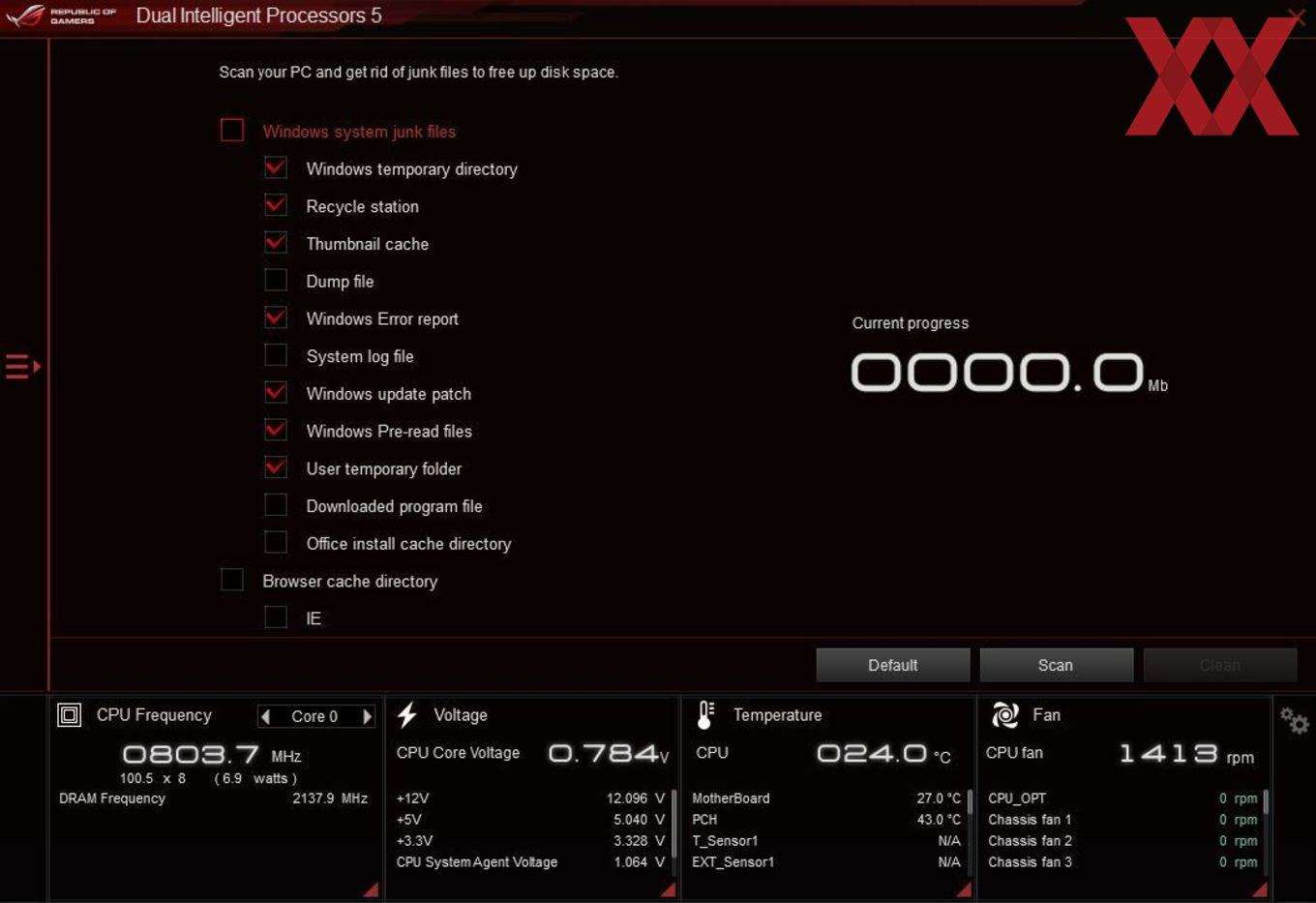Image resolution: width=1316 pixels, height=903 pixels.
Task: Enable Browser cache directory checkbox
Action: [x=232, y=580]
